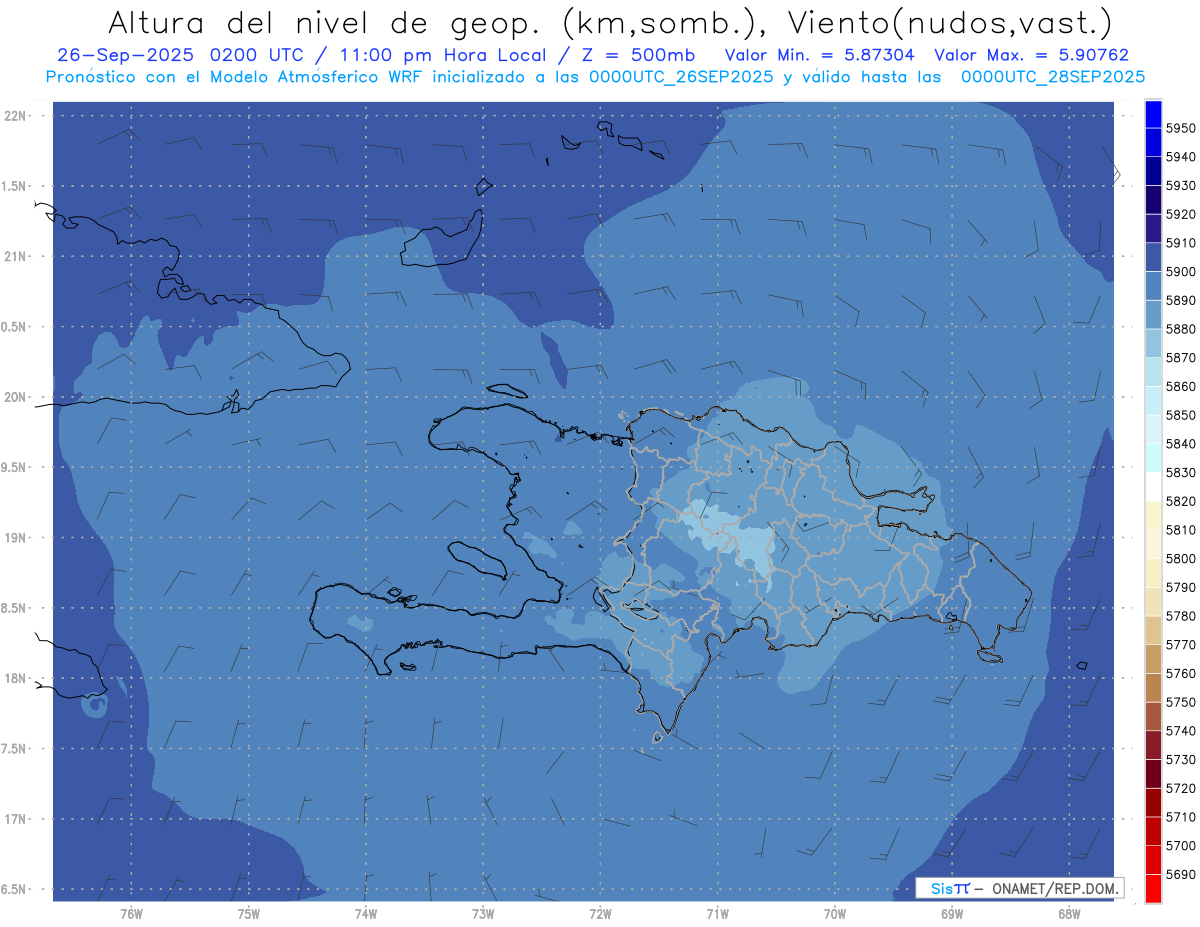Viewport: 1200px width, 927px height.
Task: Click the white swatch between 5830 and 5820
Action: 1153,487
